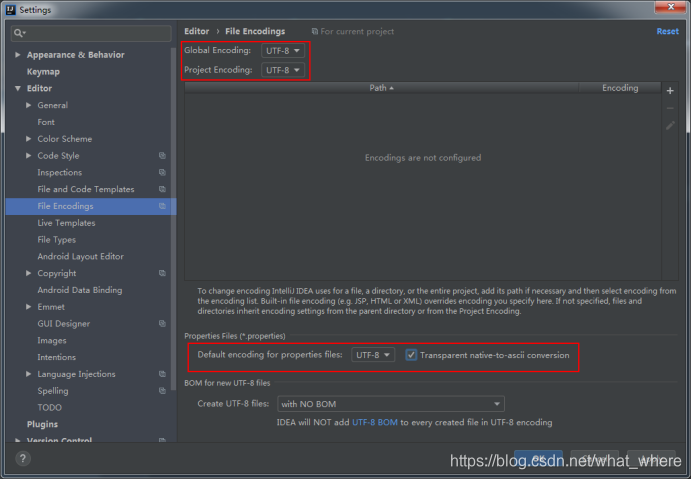Viewport: 692px width, 480px height.
Task: Click the help question mark icon
Action: click(x=23, y=459)
